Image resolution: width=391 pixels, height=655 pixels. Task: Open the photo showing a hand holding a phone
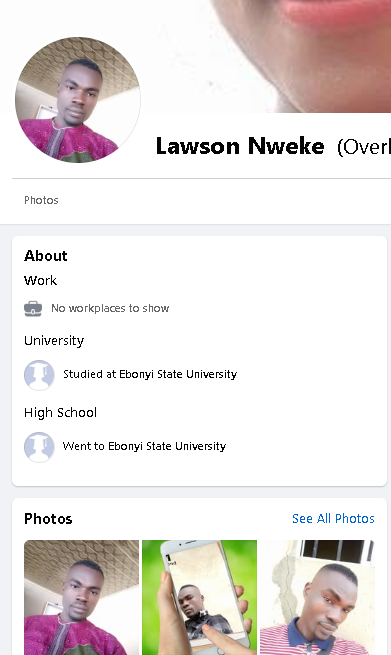pos(200,597)
